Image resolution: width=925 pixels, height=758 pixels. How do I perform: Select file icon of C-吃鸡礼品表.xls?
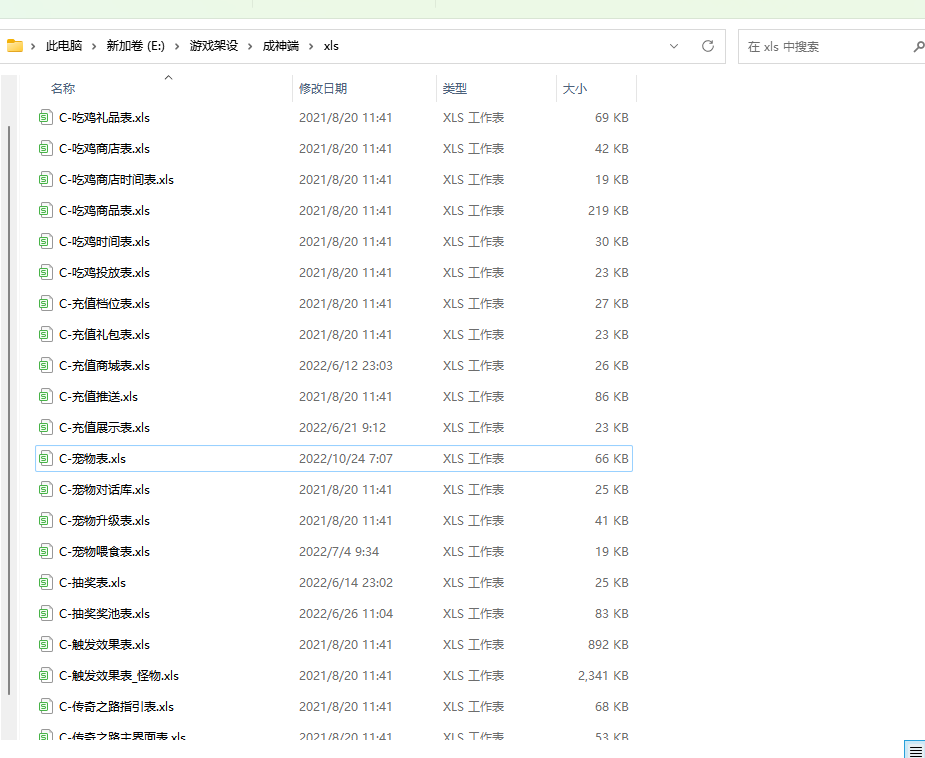coord(45,117)
